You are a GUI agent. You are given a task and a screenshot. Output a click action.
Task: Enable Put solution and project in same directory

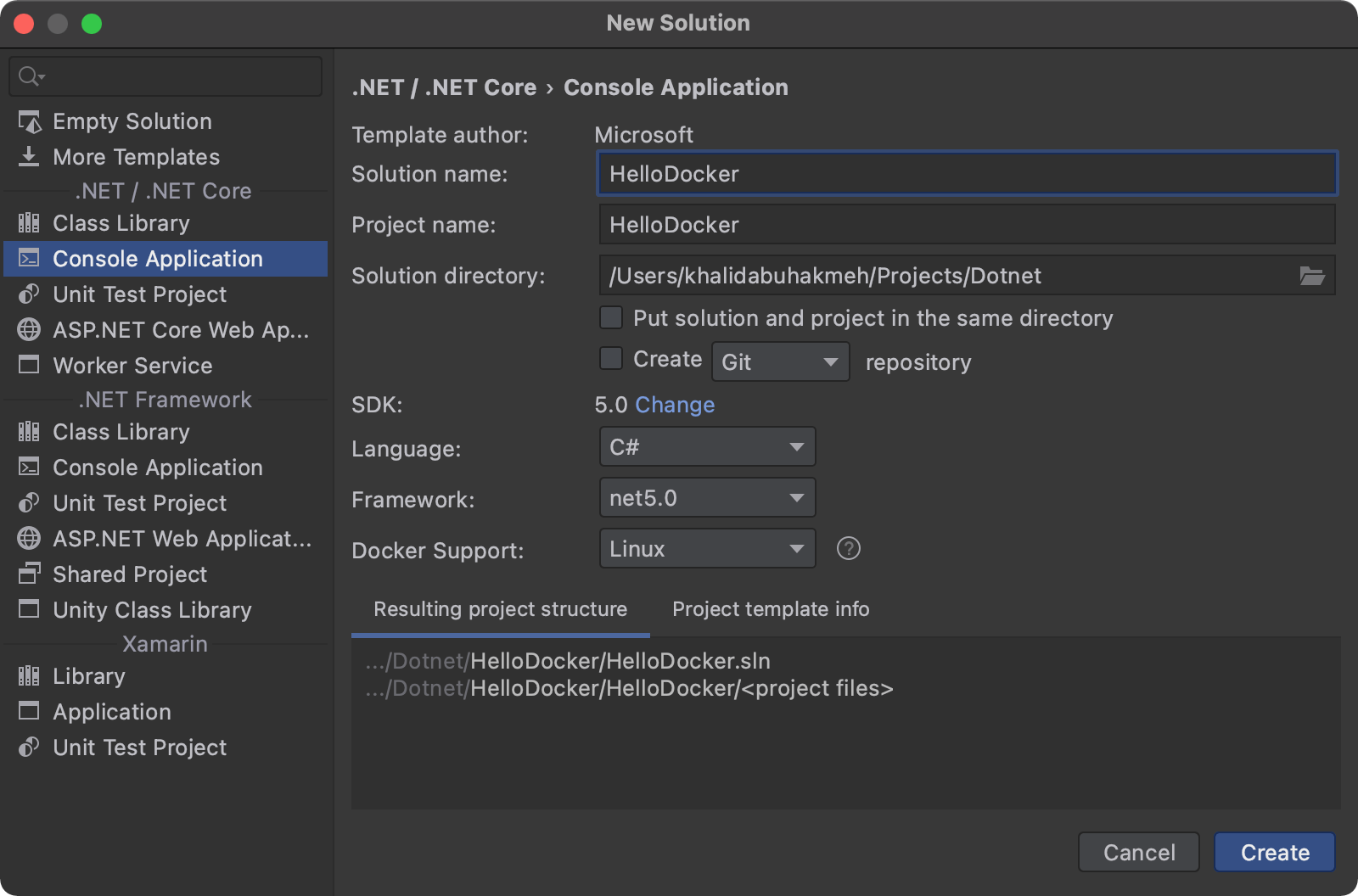[611, 318]
